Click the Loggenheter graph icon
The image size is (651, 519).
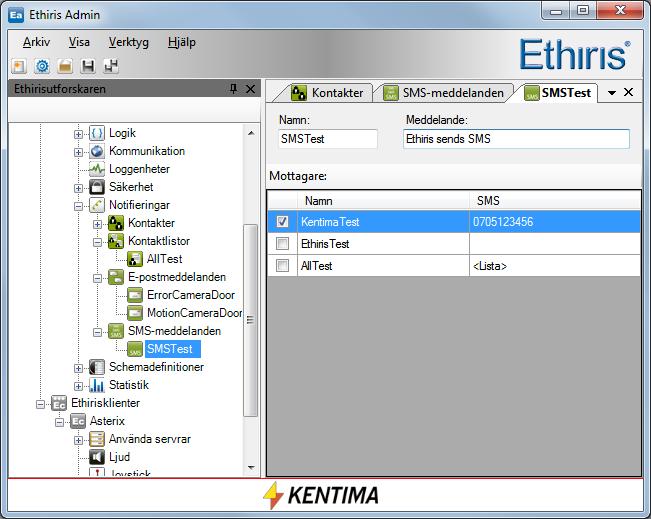pyautogui.click(x=97, y=169)
